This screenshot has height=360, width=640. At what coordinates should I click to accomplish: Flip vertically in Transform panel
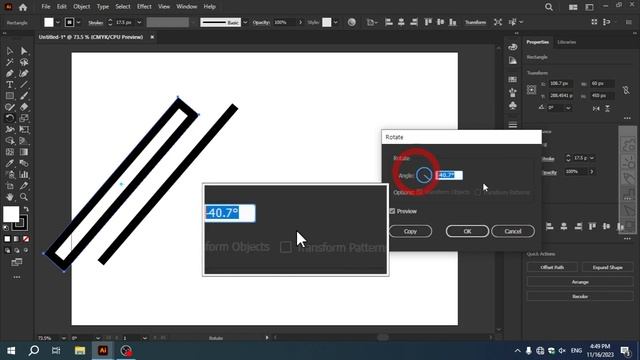tap(607, 108)
